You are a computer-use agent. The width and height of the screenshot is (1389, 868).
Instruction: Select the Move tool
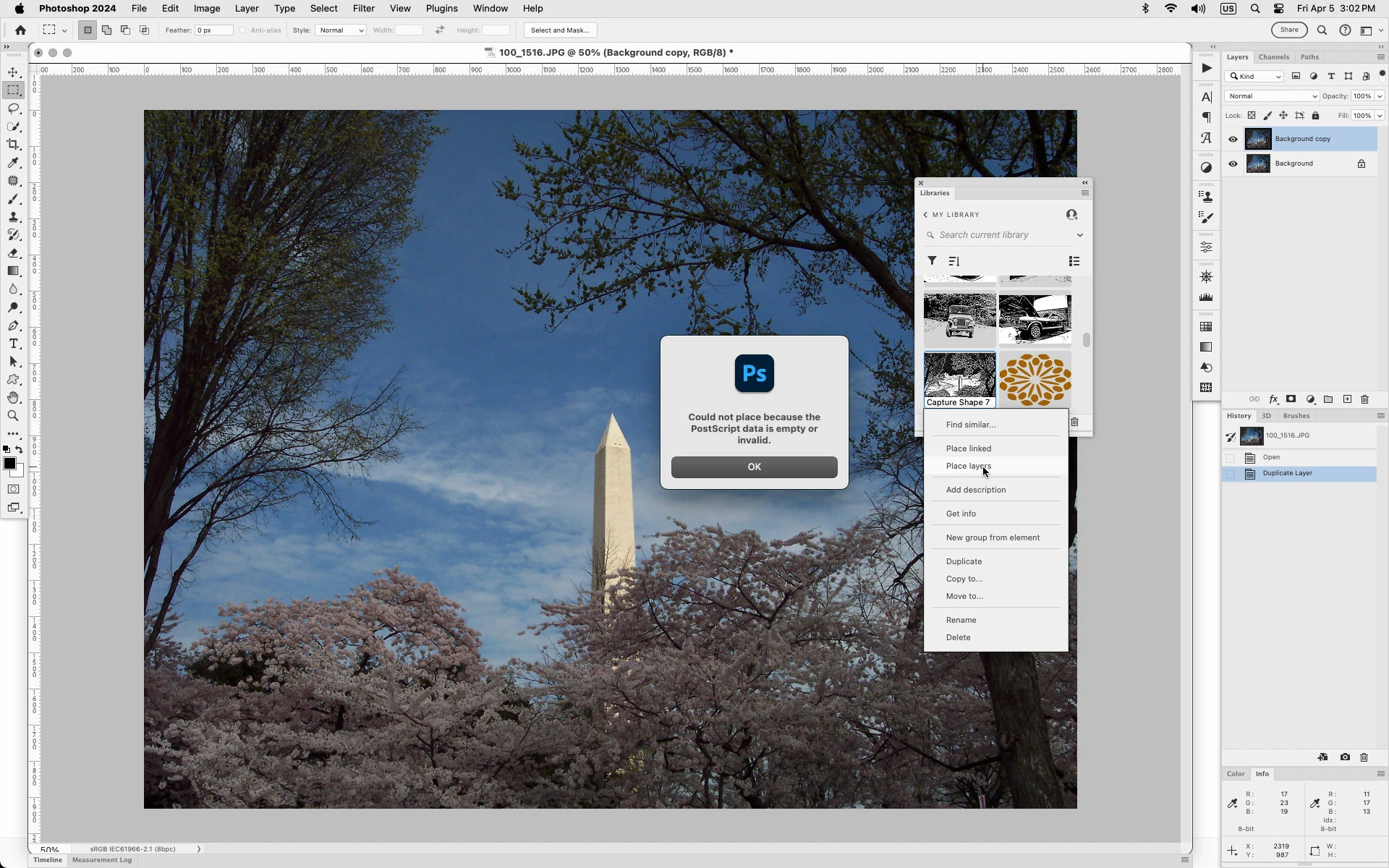(x=13, y=72)
